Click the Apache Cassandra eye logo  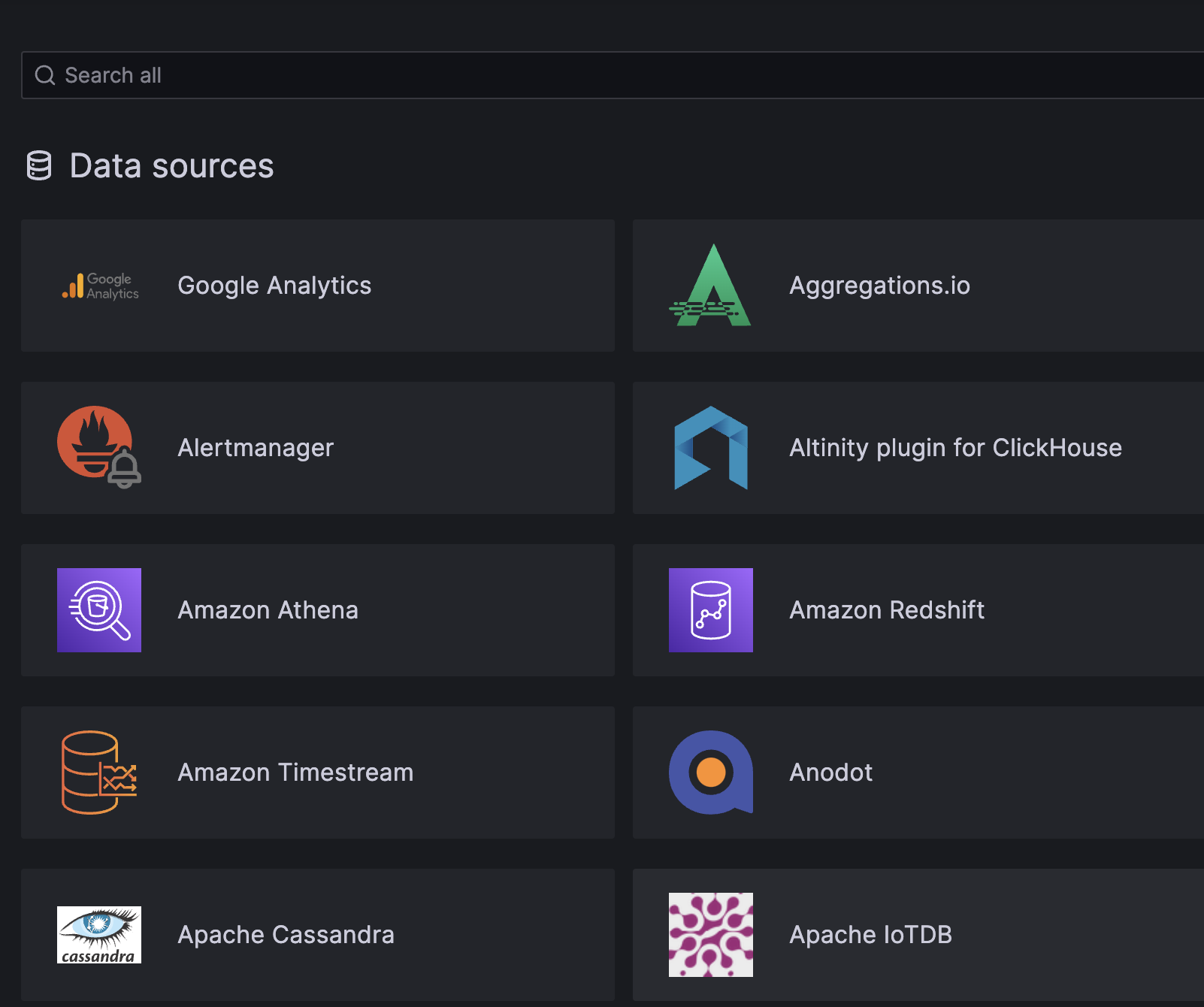pyautogui.click(x=99, y=935)
